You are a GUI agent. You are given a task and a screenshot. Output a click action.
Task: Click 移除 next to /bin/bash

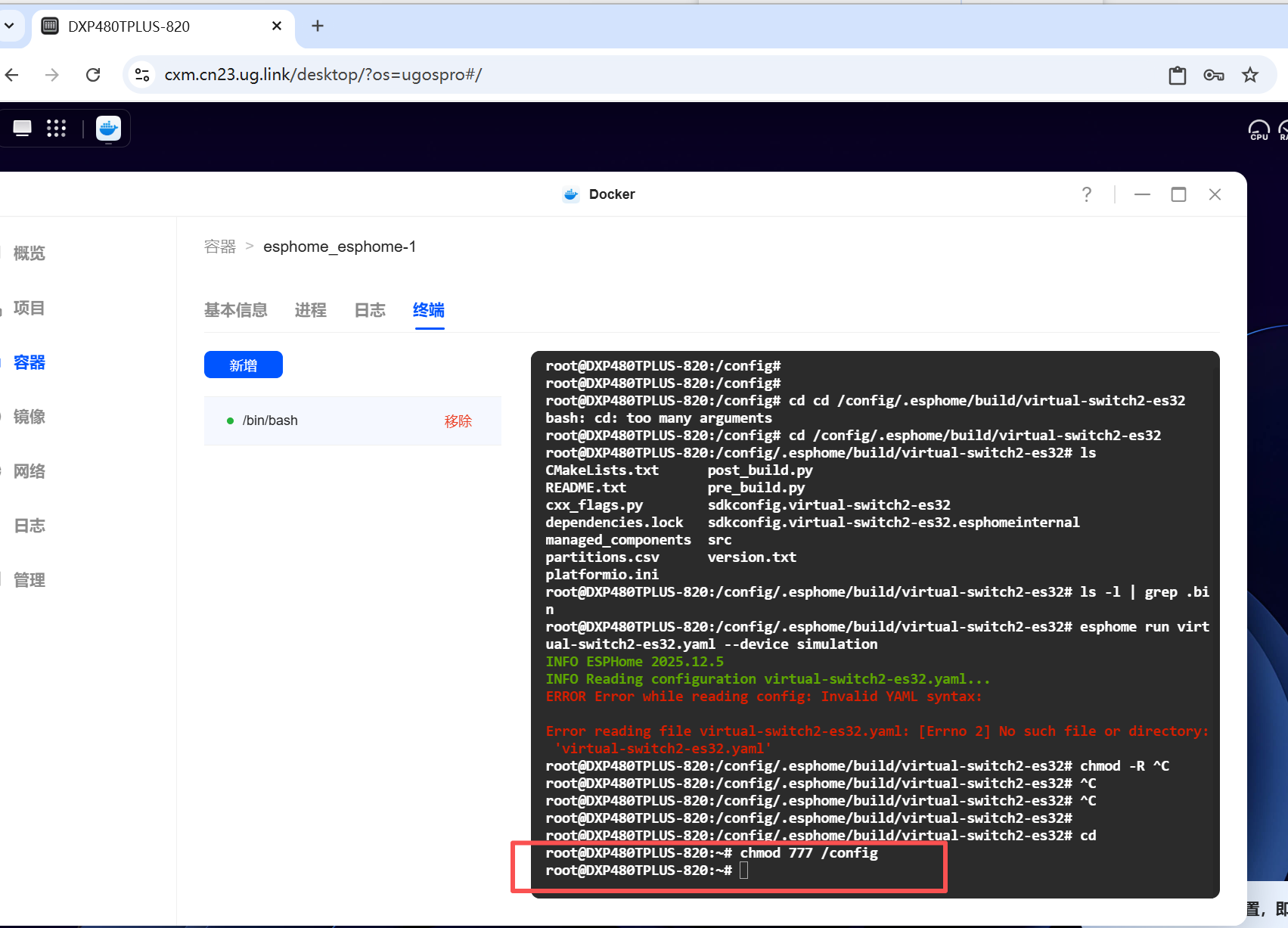[x=458, y=421]
